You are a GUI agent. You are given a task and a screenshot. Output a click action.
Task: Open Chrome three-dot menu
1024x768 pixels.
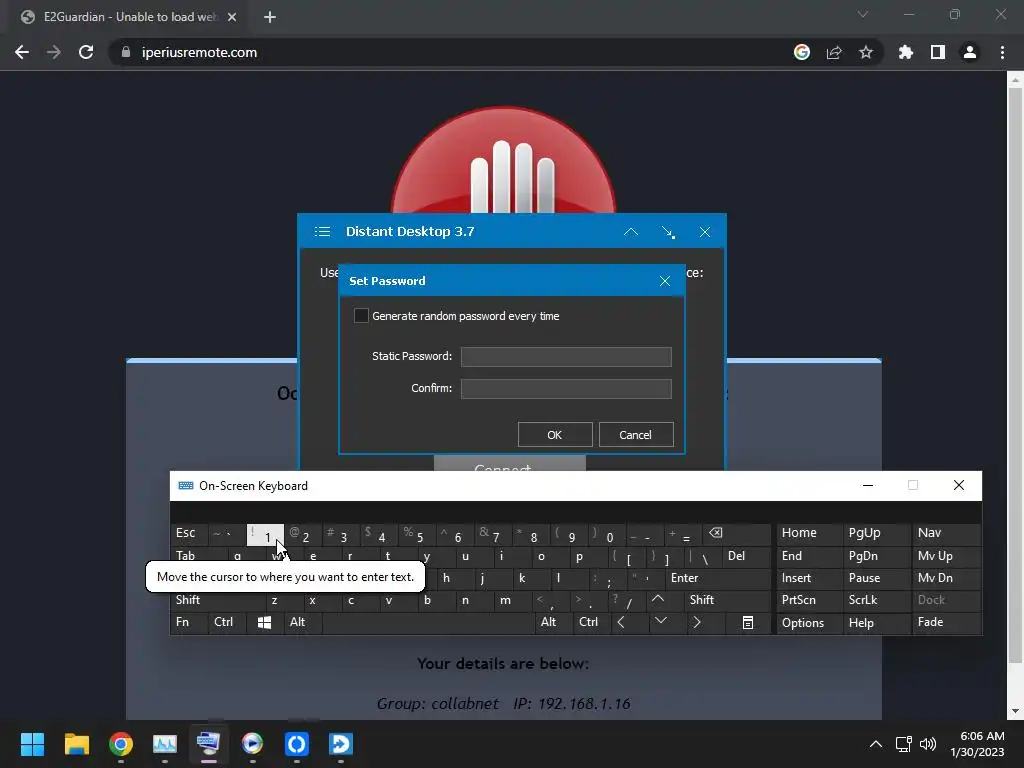pos(1002,52)
